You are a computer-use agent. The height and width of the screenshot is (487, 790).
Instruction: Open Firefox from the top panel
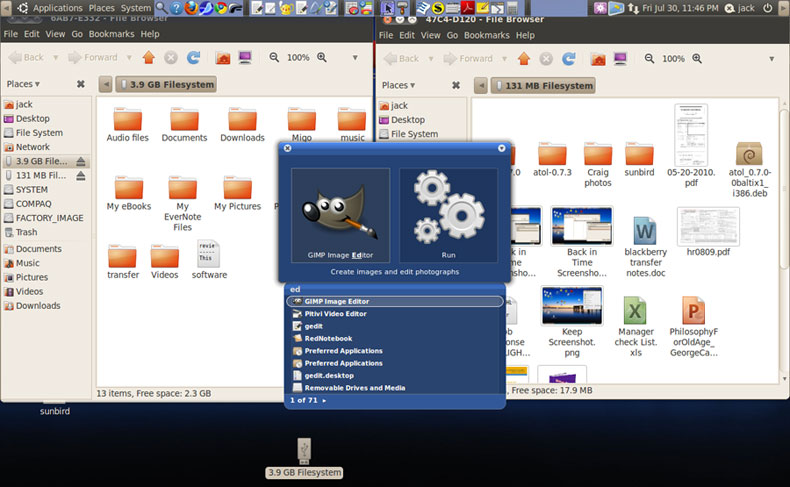(x=191, y=8)
